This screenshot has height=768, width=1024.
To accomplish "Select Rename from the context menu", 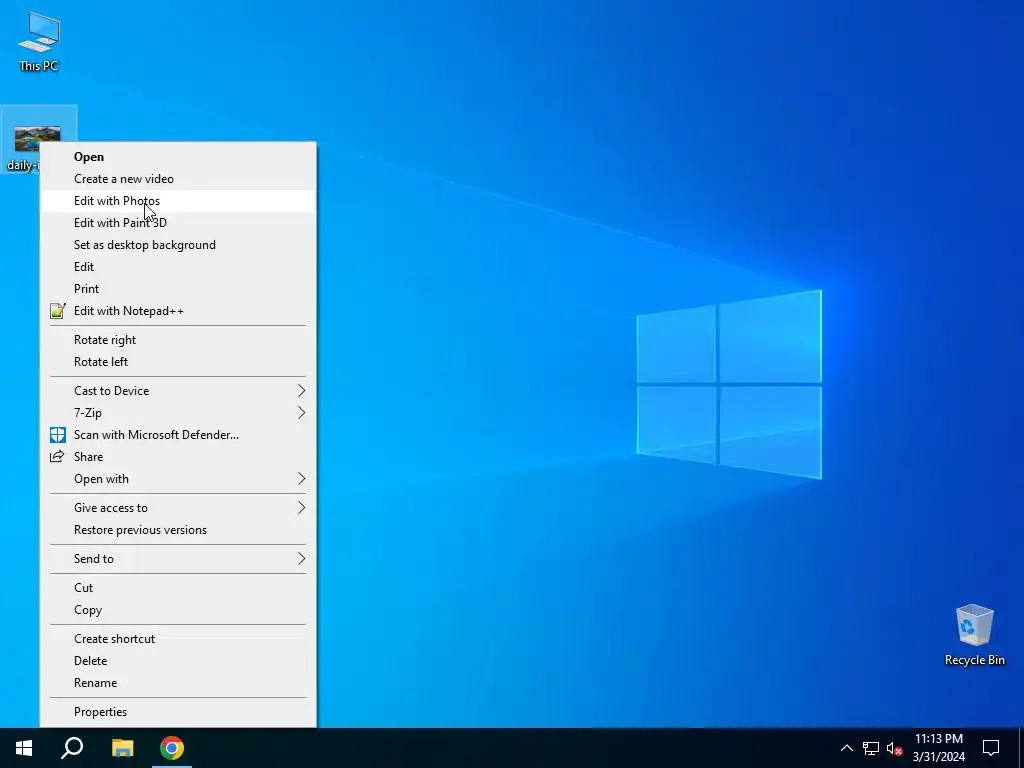I will (x=178, y=683).
